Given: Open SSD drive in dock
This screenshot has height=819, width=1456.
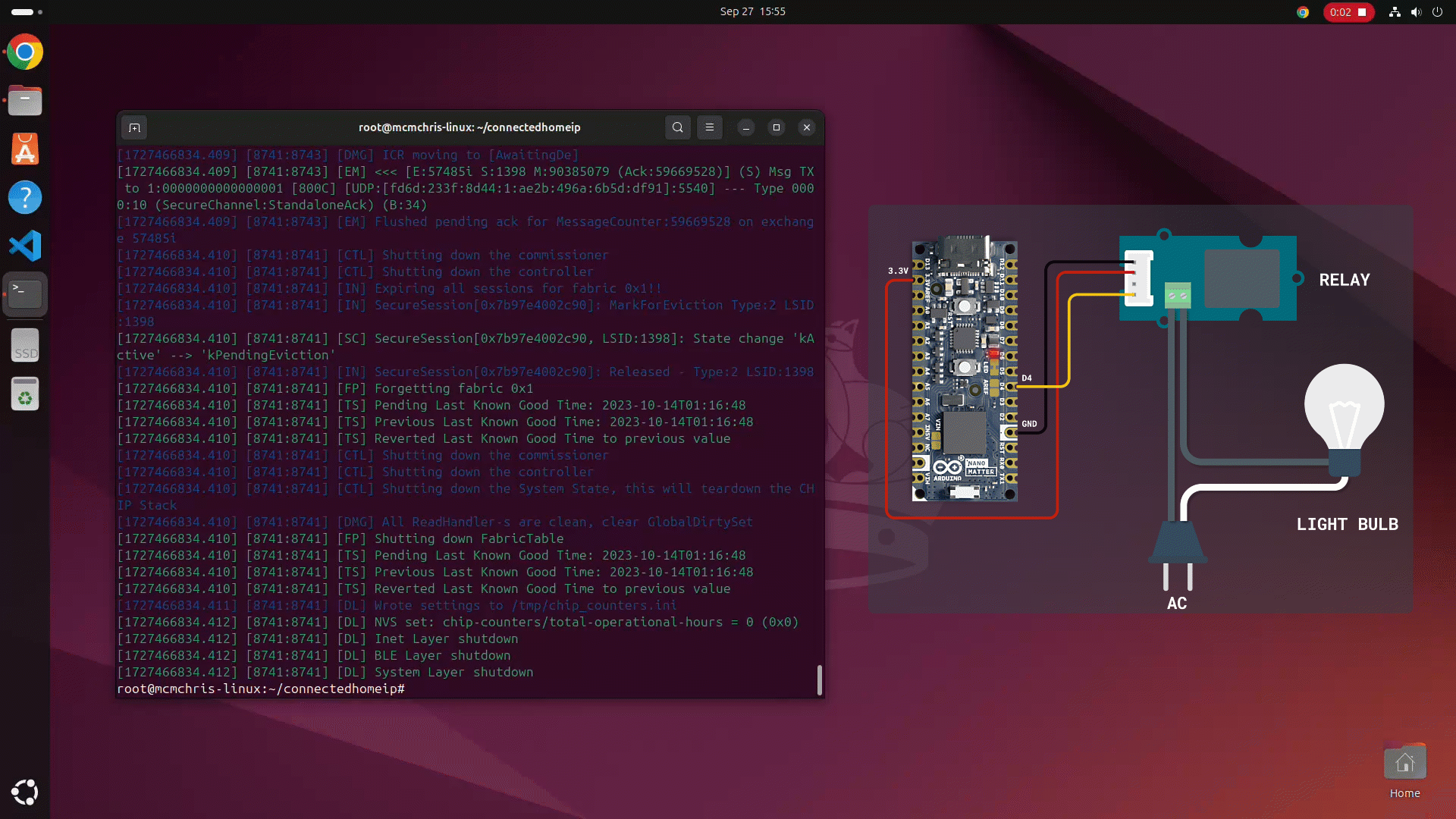Looking at the screenshot, I should click(x=25, y=346).
